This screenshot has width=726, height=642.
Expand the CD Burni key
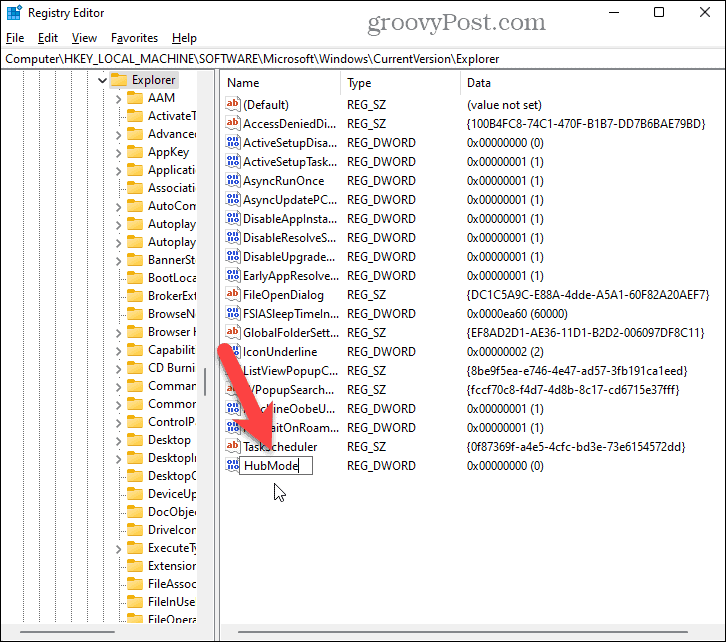coord(119,369)
